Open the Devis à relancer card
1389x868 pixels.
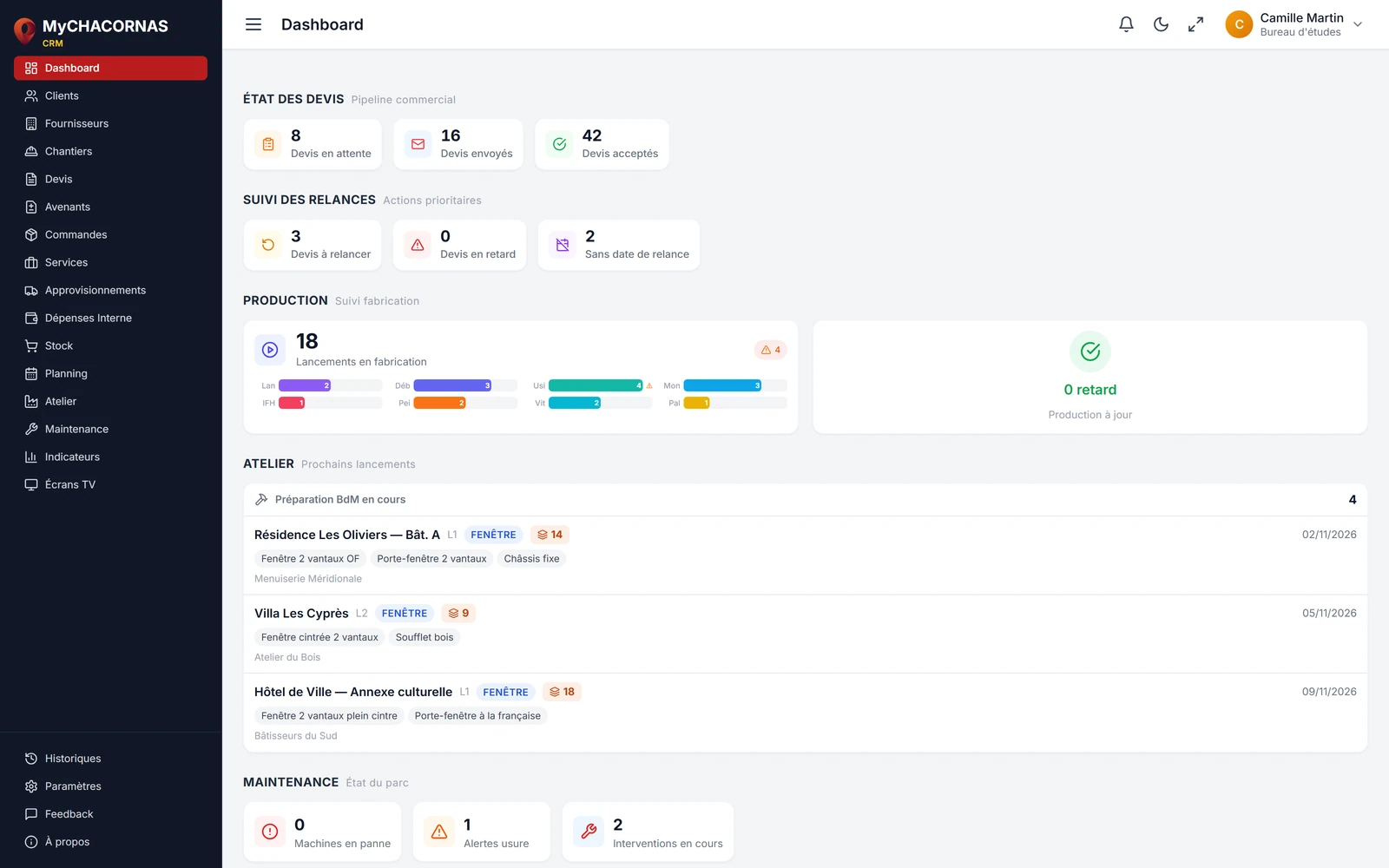[313, 245]
